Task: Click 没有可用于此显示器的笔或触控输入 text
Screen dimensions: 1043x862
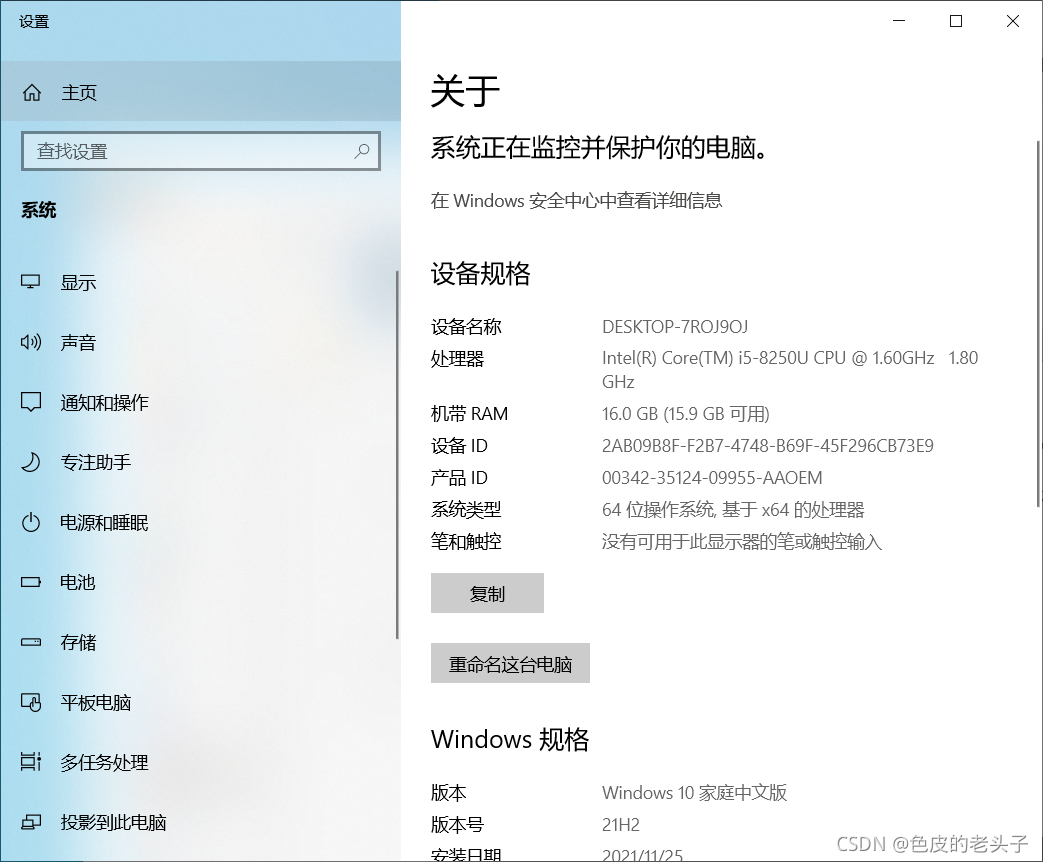Action: [742, 541]
